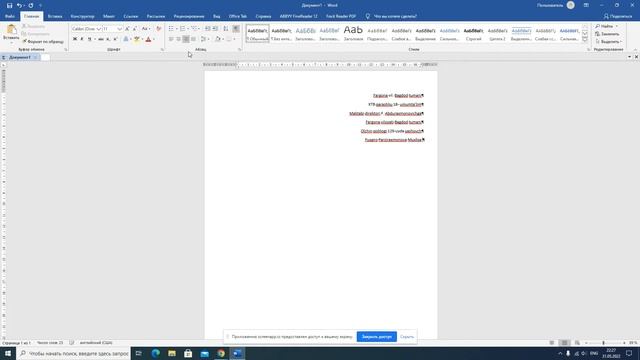
Task: Pick the text highlight color
Action: click(137, 39)
